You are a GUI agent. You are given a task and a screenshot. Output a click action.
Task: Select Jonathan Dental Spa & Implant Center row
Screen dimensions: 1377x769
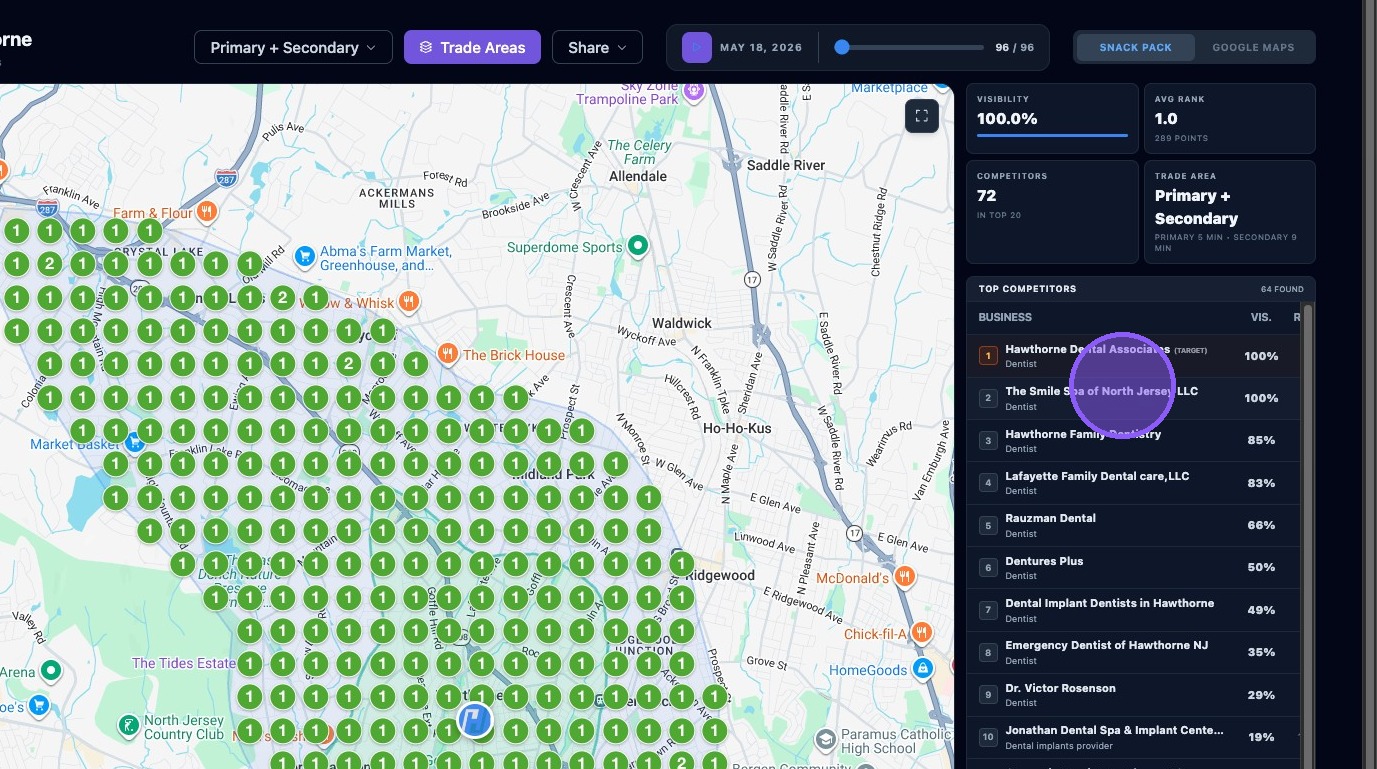coord(1134,737)
